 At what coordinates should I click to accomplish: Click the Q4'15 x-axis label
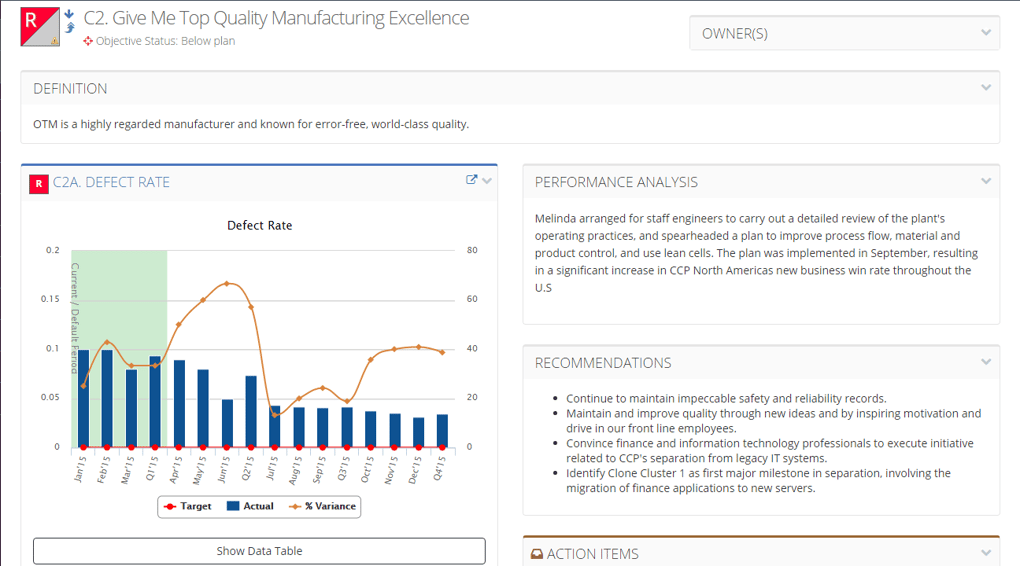point(440,468)
